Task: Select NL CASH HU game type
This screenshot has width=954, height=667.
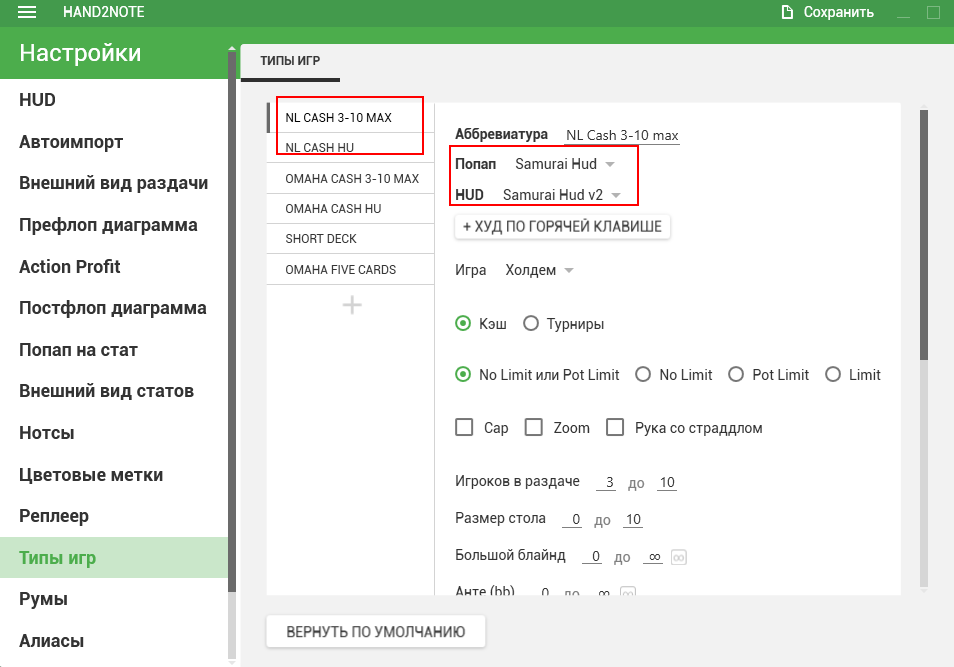Action: pyautogui.click(x=350, y=148)
